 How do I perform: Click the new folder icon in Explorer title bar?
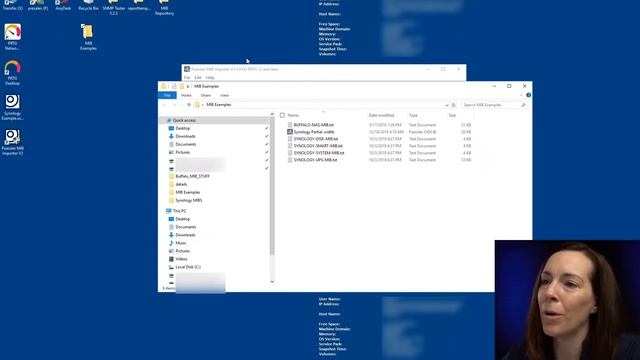[x=182, y=86]
